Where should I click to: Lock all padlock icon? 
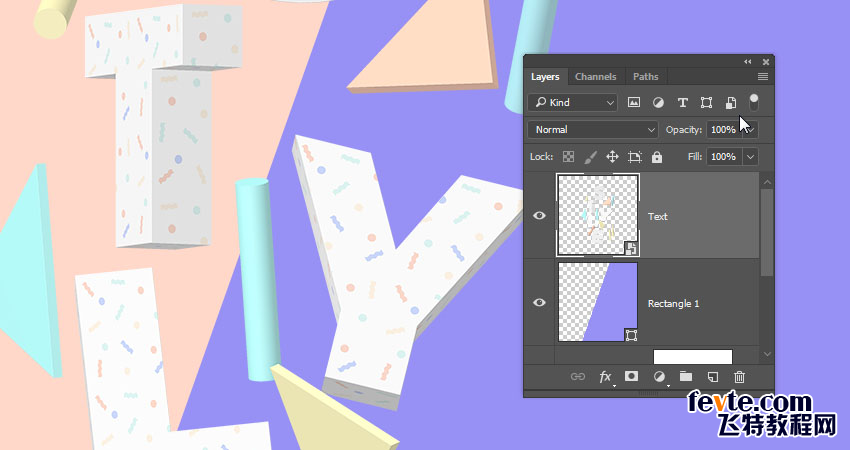point(657,157)
